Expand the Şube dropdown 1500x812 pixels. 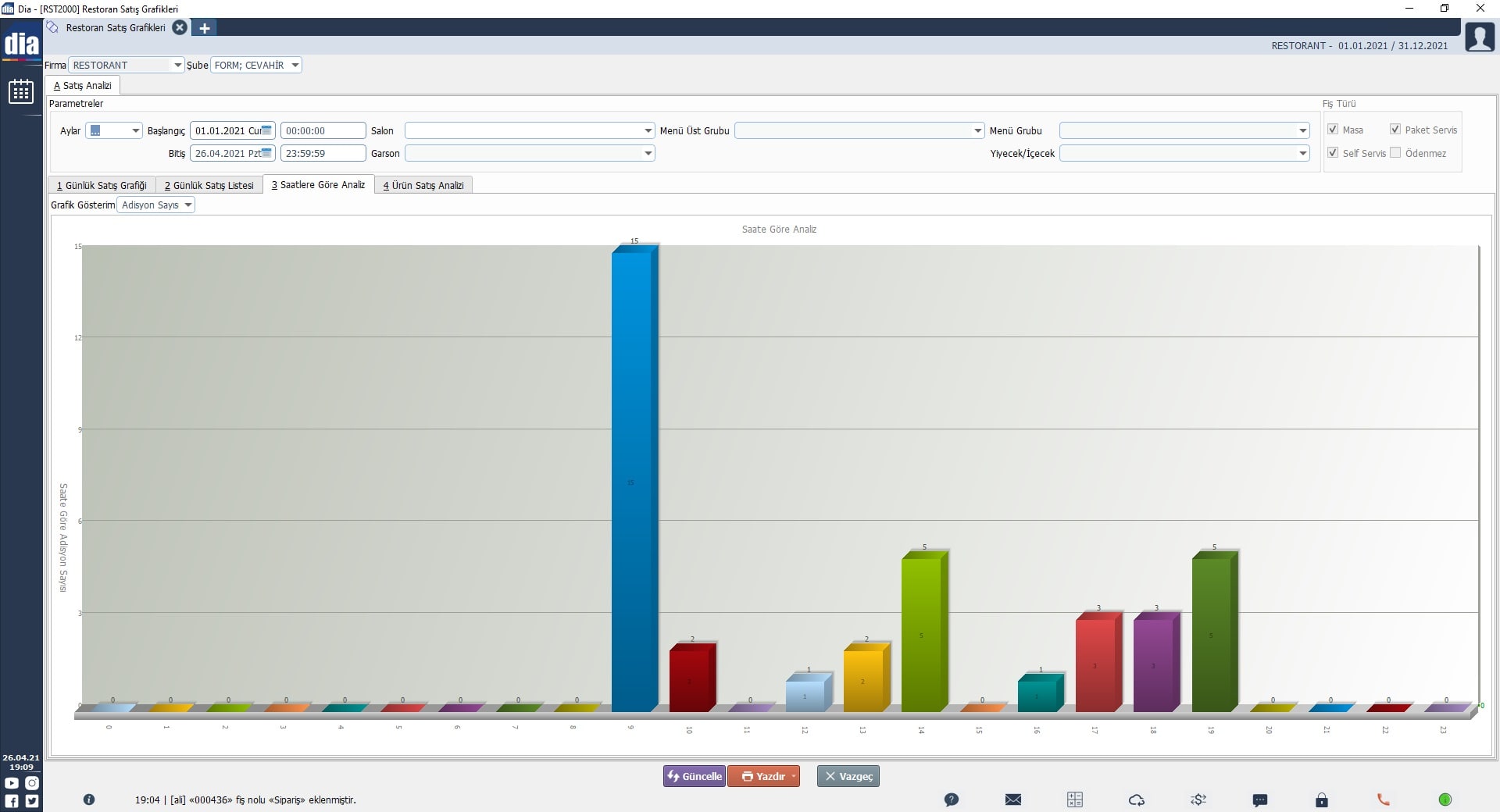pyautogui.click(x=295, y=66)
